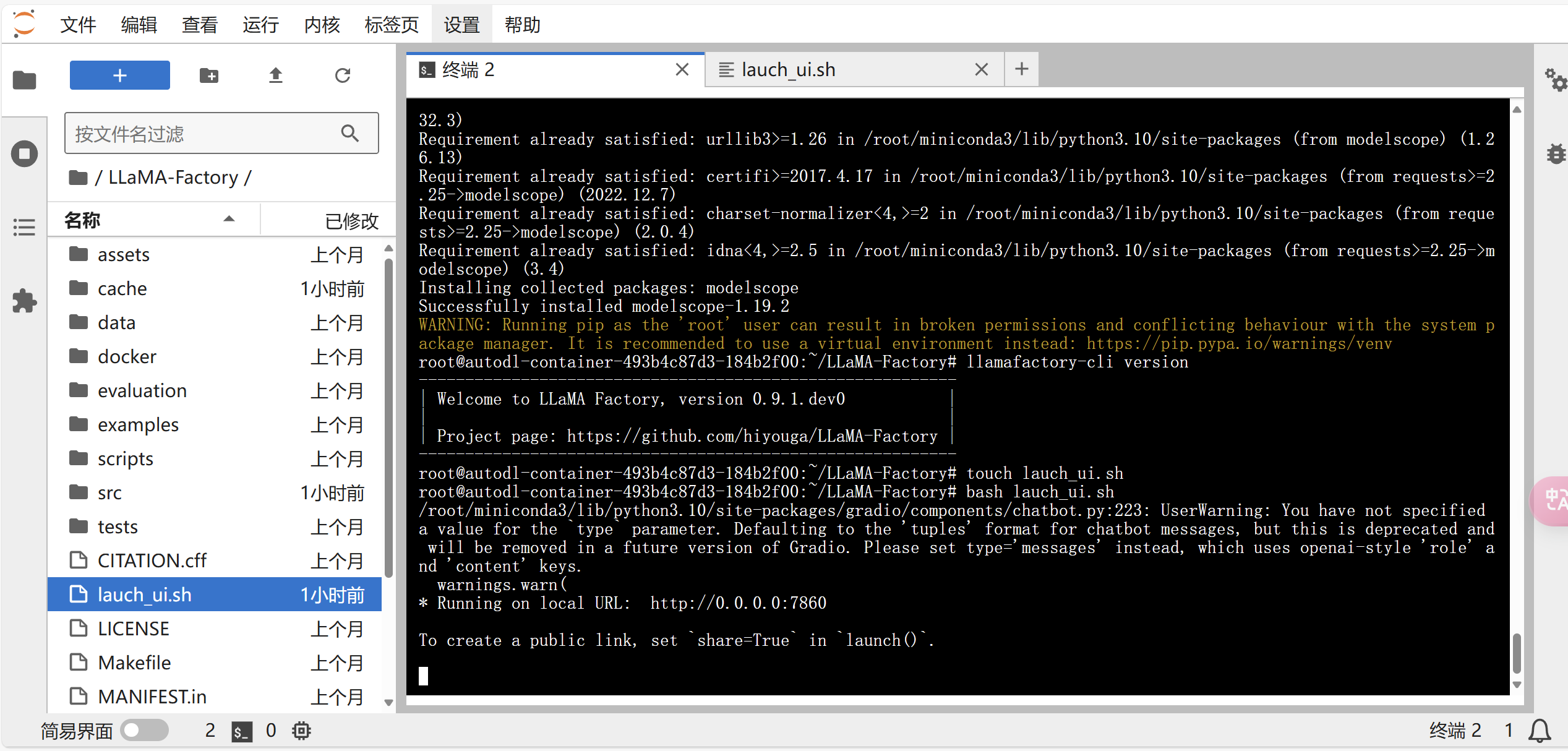Click the new folder icon
This screenshot has height=751, width=1568.
(209, 75)
